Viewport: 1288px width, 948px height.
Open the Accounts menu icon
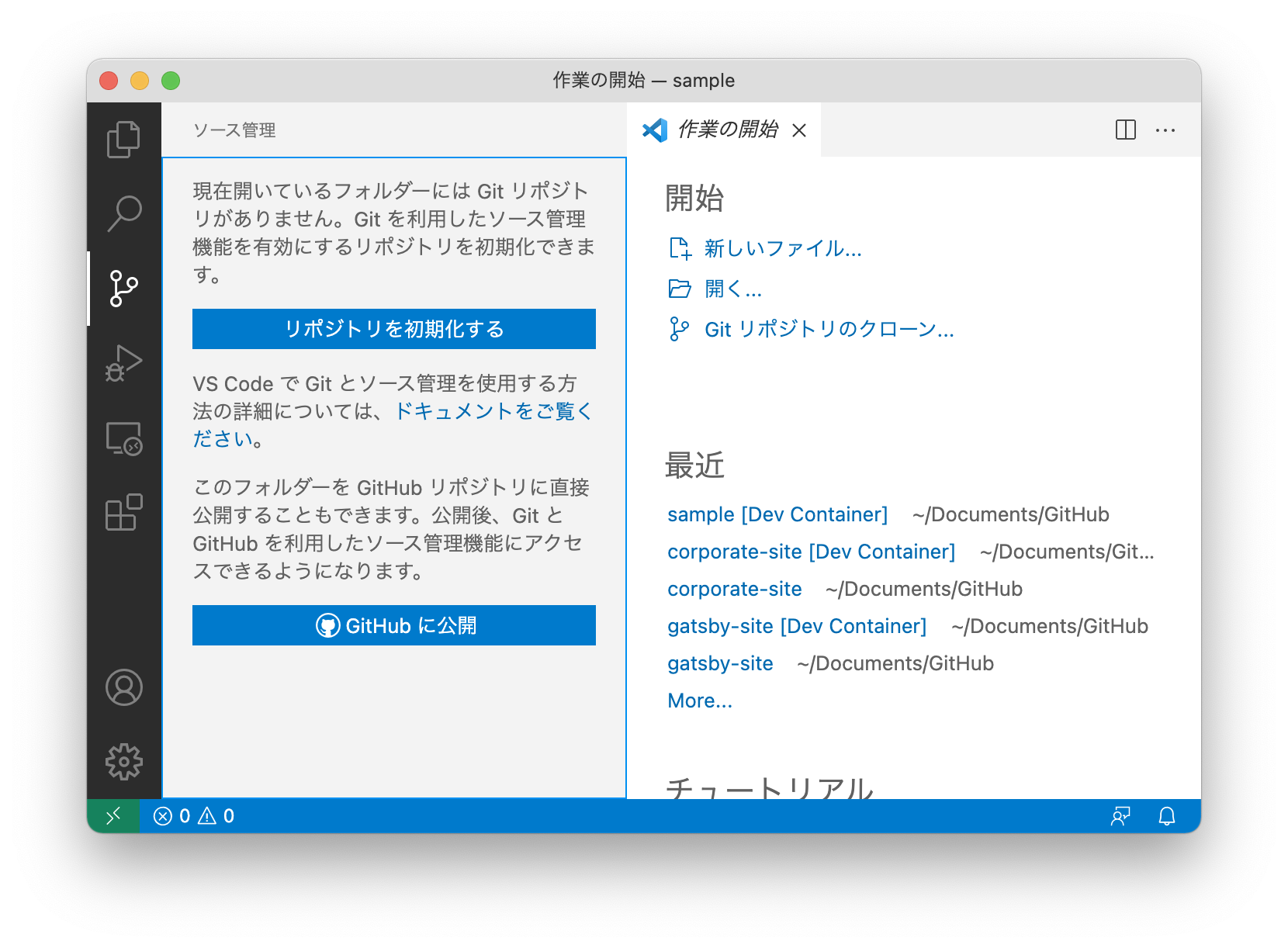[x=123, y=687]
